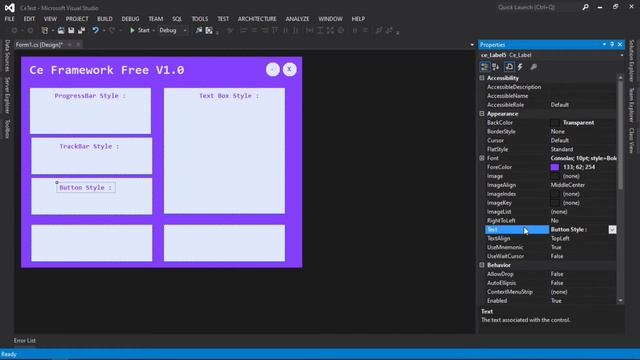
Task: Collapse the Appearance category
Action: (482, 114)
